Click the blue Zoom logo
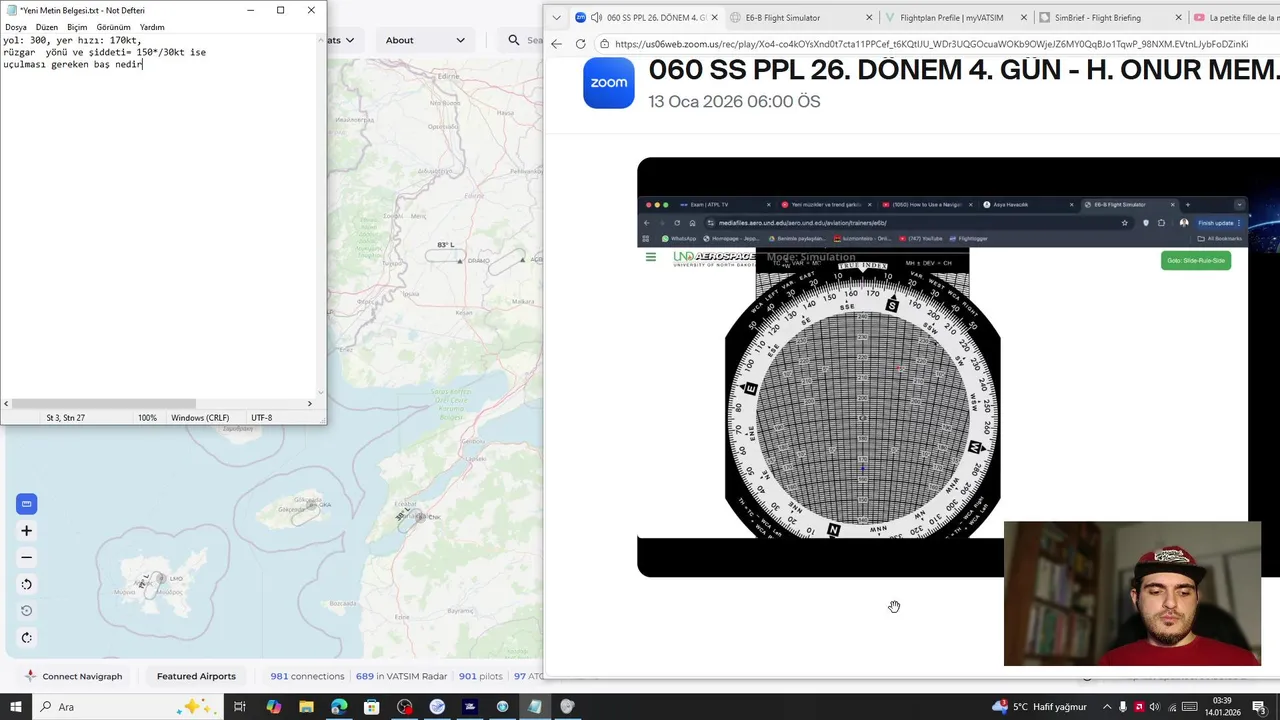Screen dimensions: 1280x720 tap(608, 83)
